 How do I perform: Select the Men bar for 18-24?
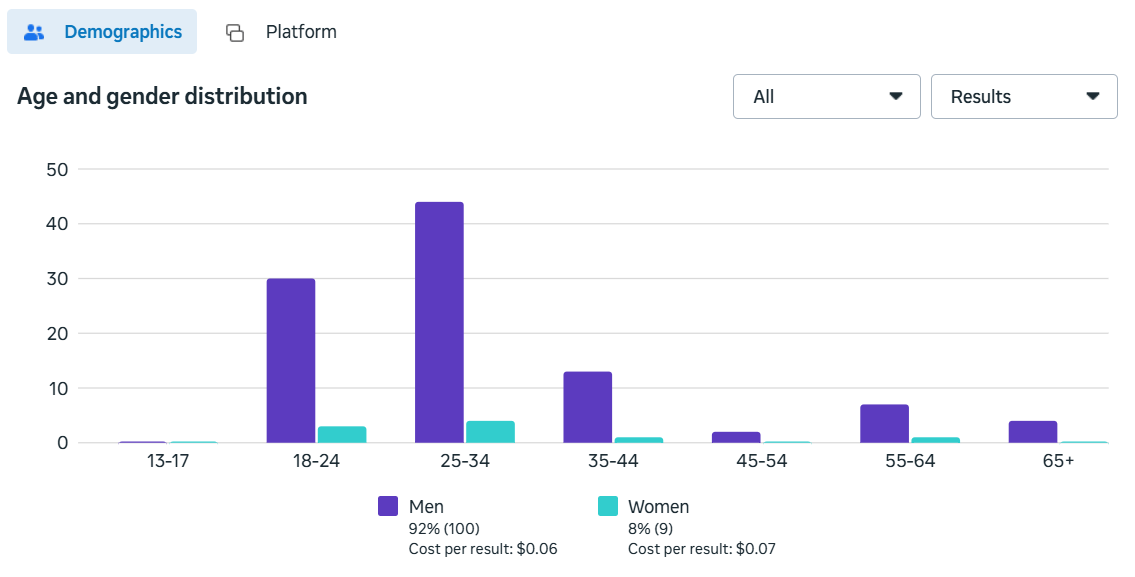(x=291, y=360)
